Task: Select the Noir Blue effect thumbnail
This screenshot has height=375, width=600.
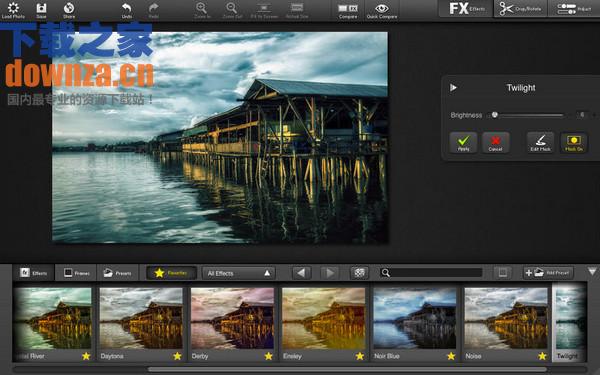Action: pos(414,318)
